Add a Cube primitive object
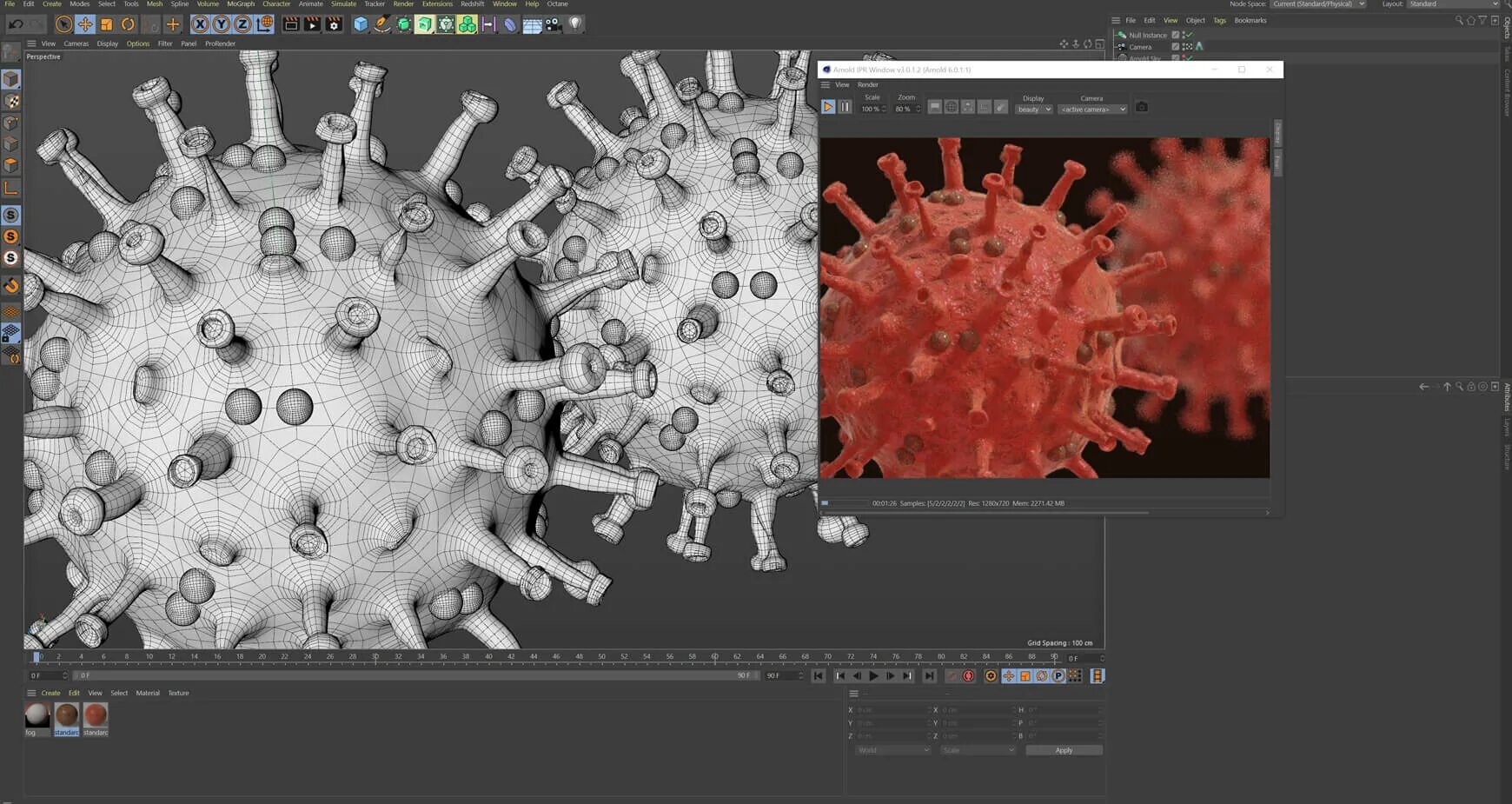 coord(361,24)
